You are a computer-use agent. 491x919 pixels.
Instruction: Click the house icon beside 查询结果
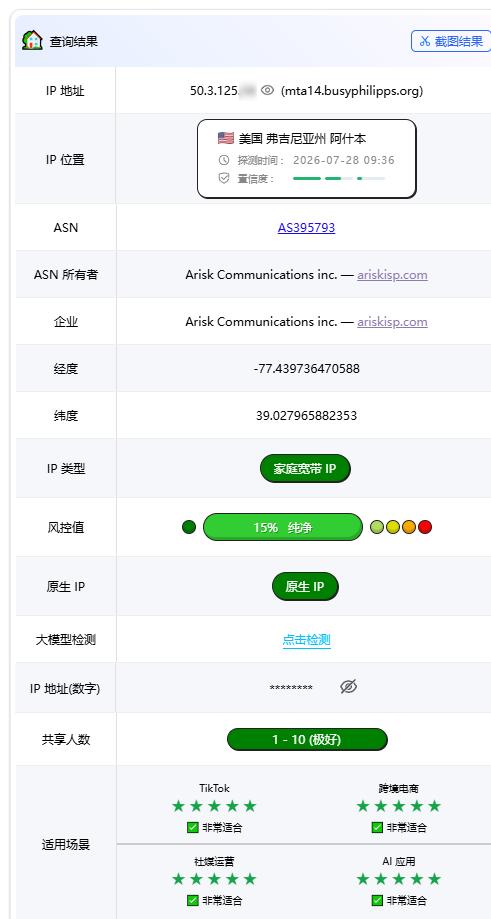pos(32,40)
